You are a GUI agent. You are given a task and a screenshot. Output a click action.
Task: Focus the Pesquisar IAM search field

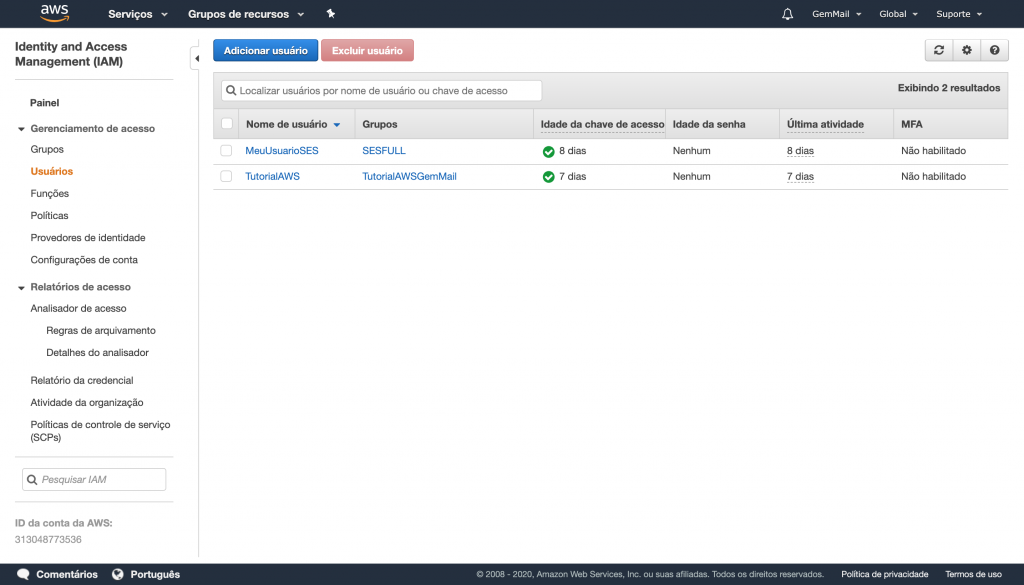[x=94, y=480]
